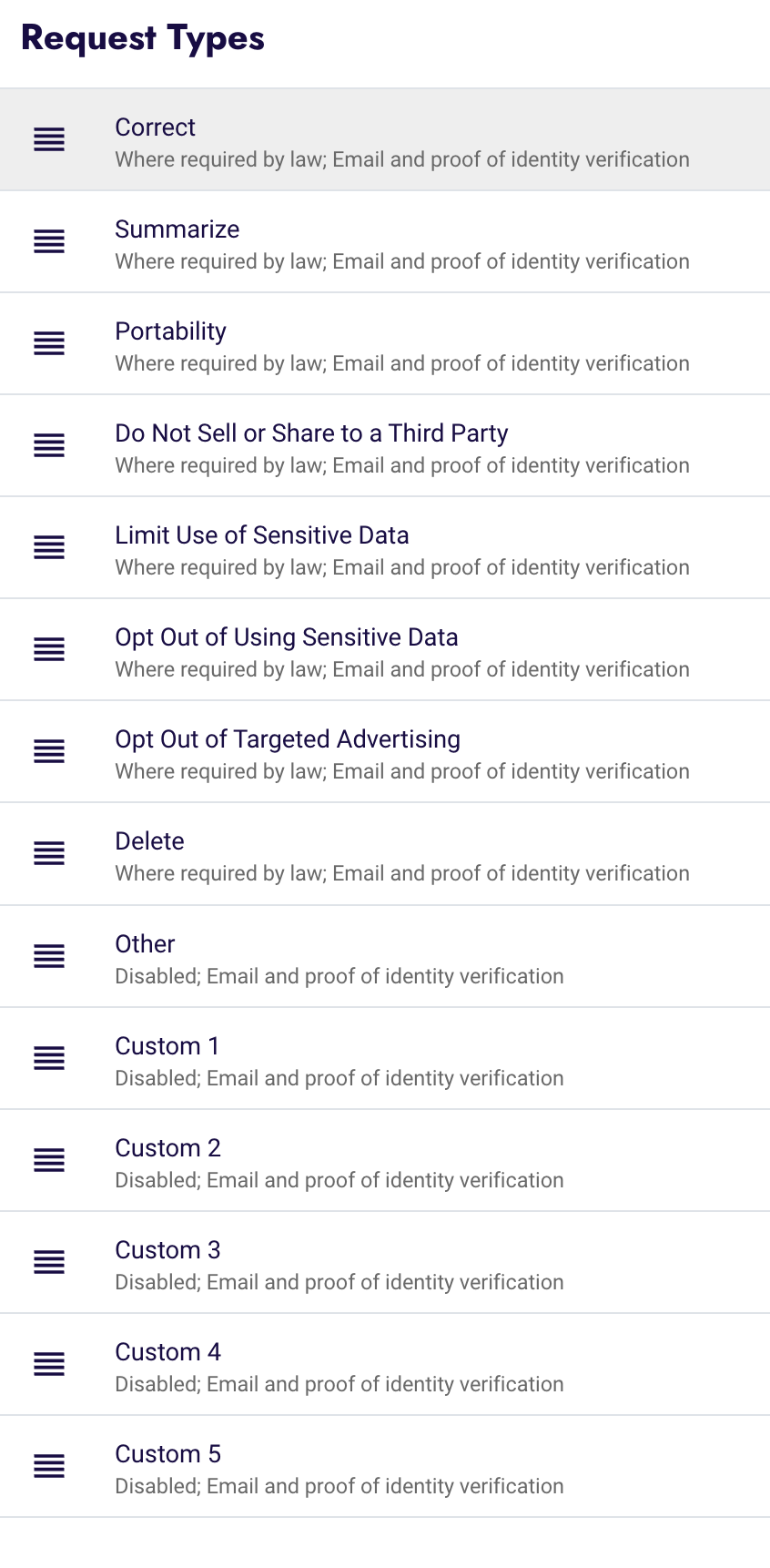Select the drag handle for Portability
This screenshot has height=1568, width=770.
click(x=49, y=343)
